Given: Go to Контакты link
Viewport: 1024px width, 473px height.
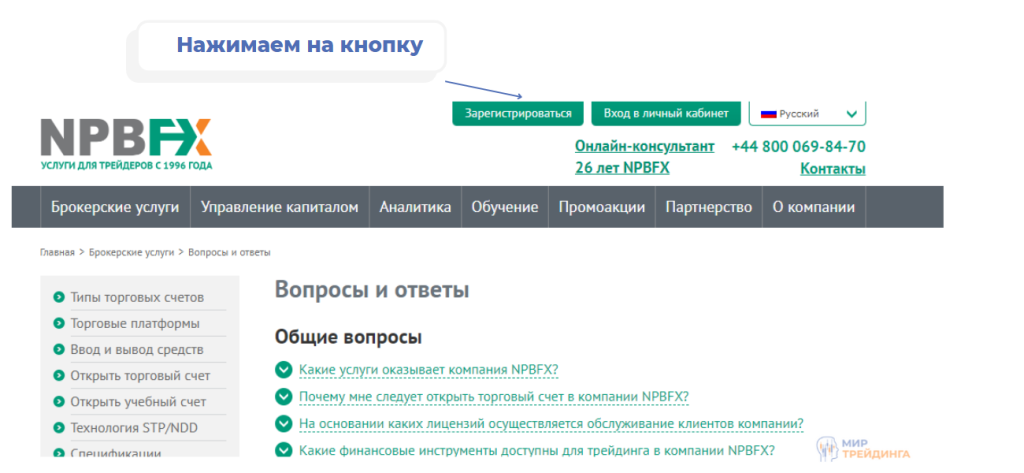Looking at the screenshot, I should (x=832, y=169).
